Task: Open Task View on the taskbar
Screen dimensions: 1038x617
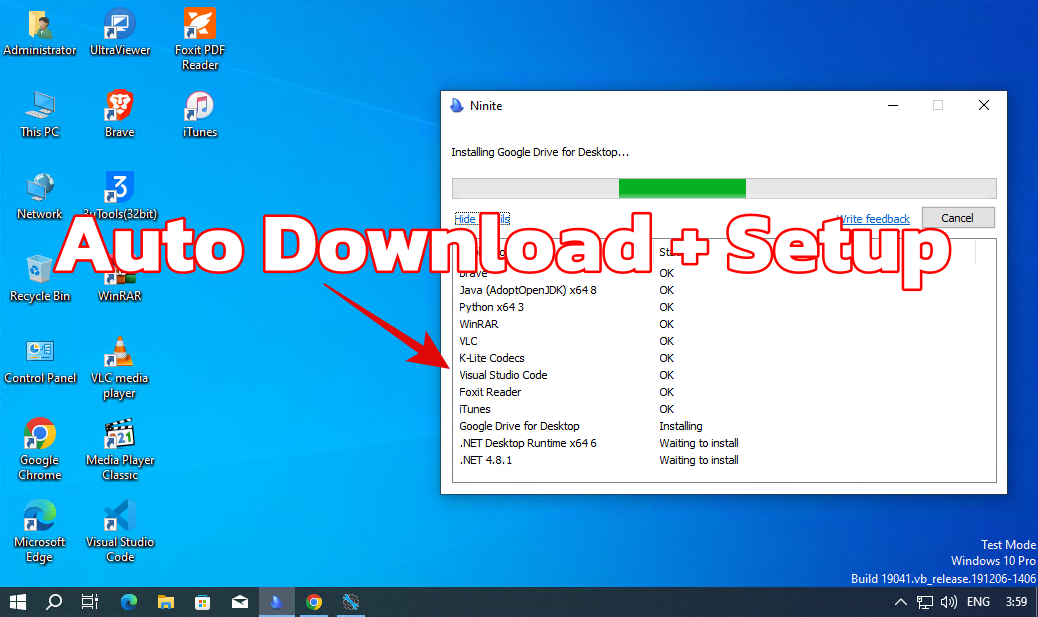Action: click(90, 602)
